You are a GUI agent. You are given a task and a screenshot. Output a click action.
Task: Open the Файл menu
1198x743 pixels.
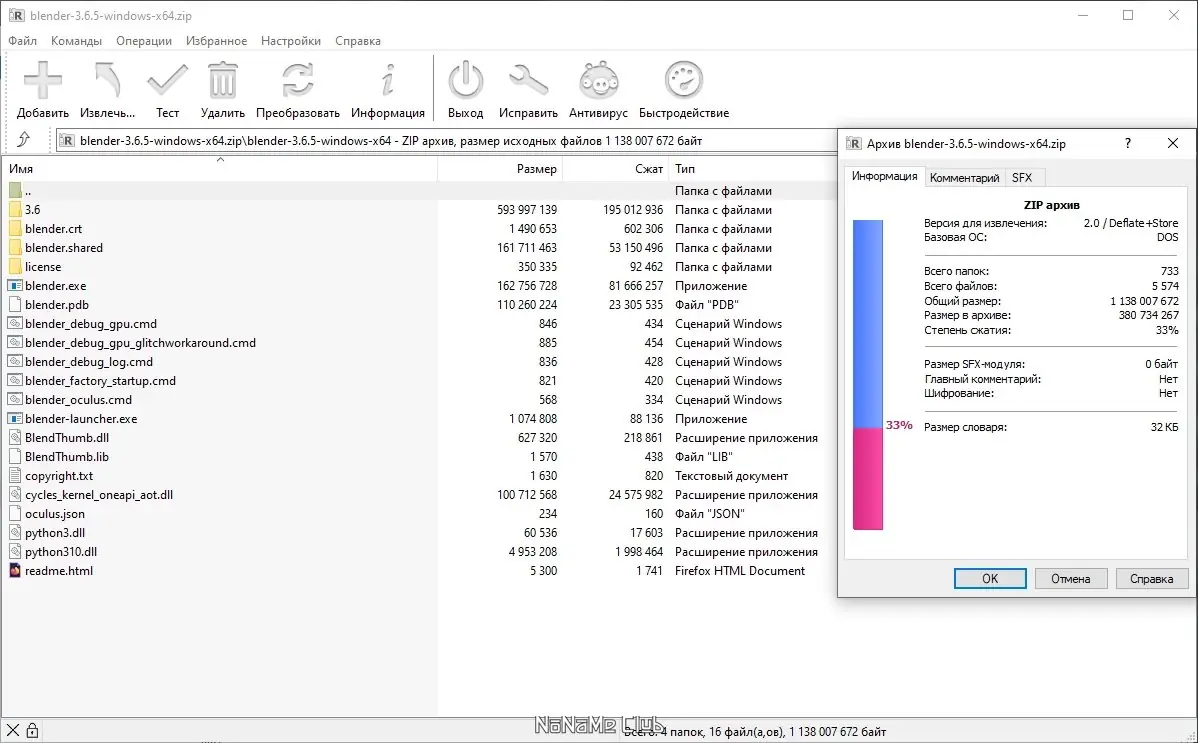[x=23, y=41]
